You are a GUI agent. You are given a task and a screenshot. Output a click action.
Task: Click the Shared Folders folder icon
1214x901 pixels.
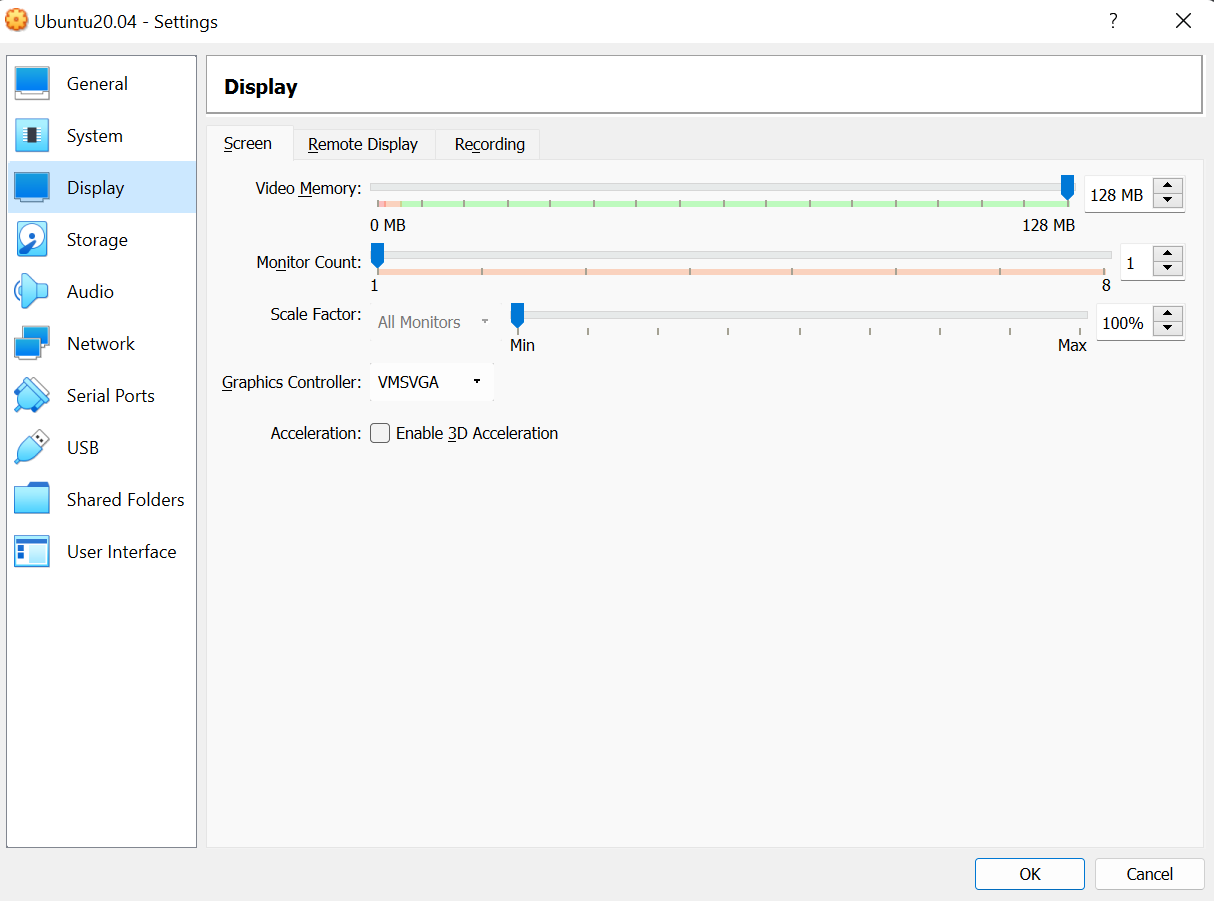(32, 500)
